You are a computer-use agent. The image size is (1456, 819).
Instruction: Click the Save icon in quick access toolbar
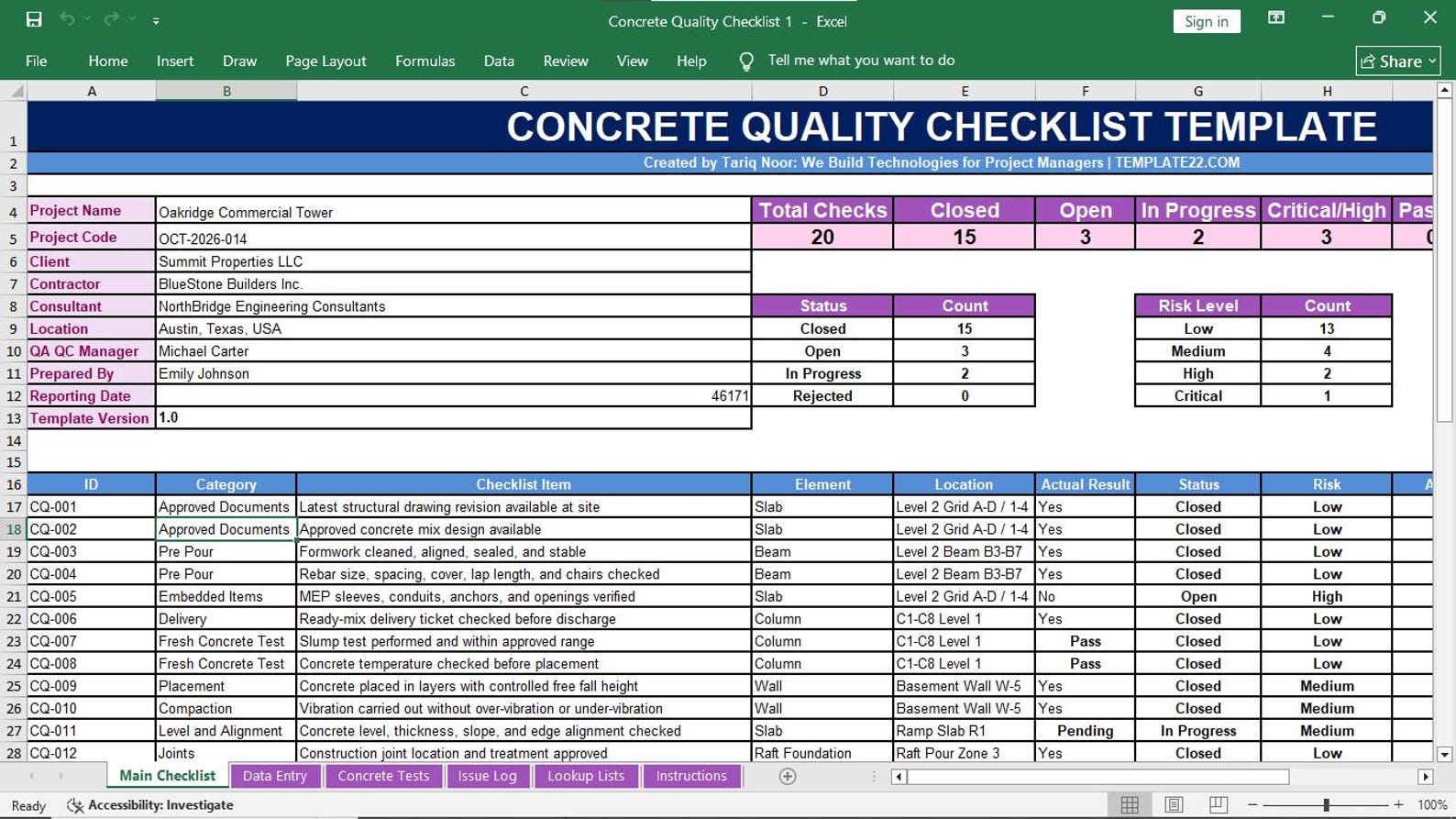[34, 19]
